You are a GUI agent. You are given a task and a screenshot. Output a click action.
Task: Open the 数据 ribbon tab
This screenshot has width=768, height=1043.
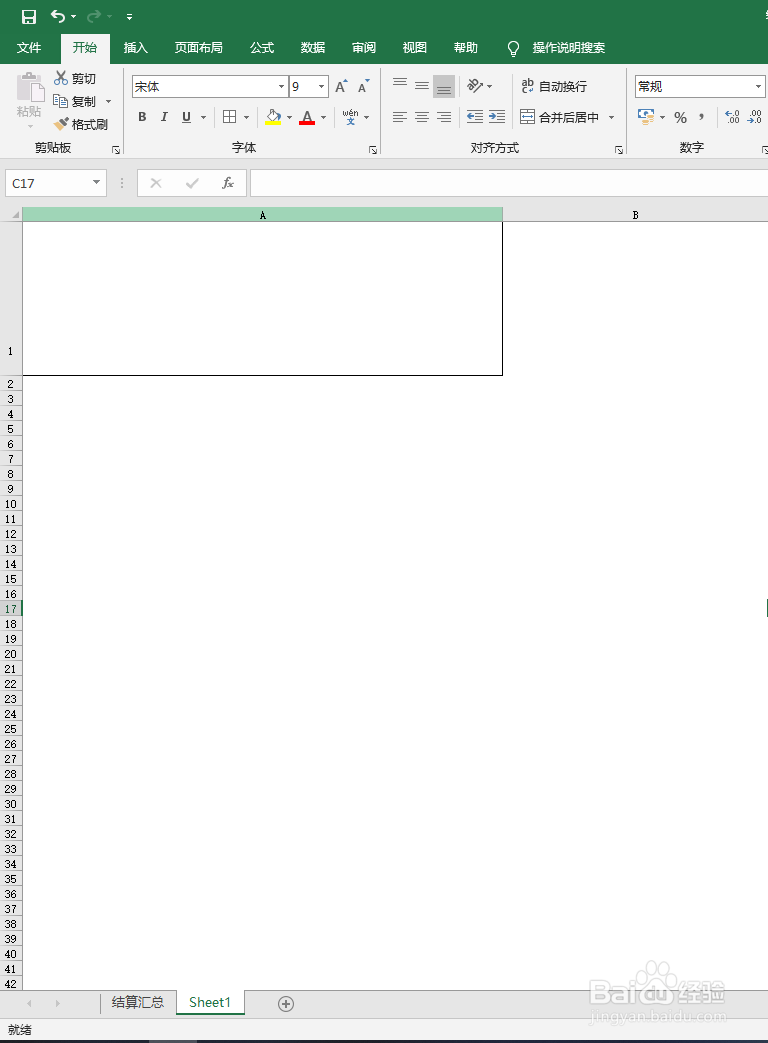pos(313,47)
